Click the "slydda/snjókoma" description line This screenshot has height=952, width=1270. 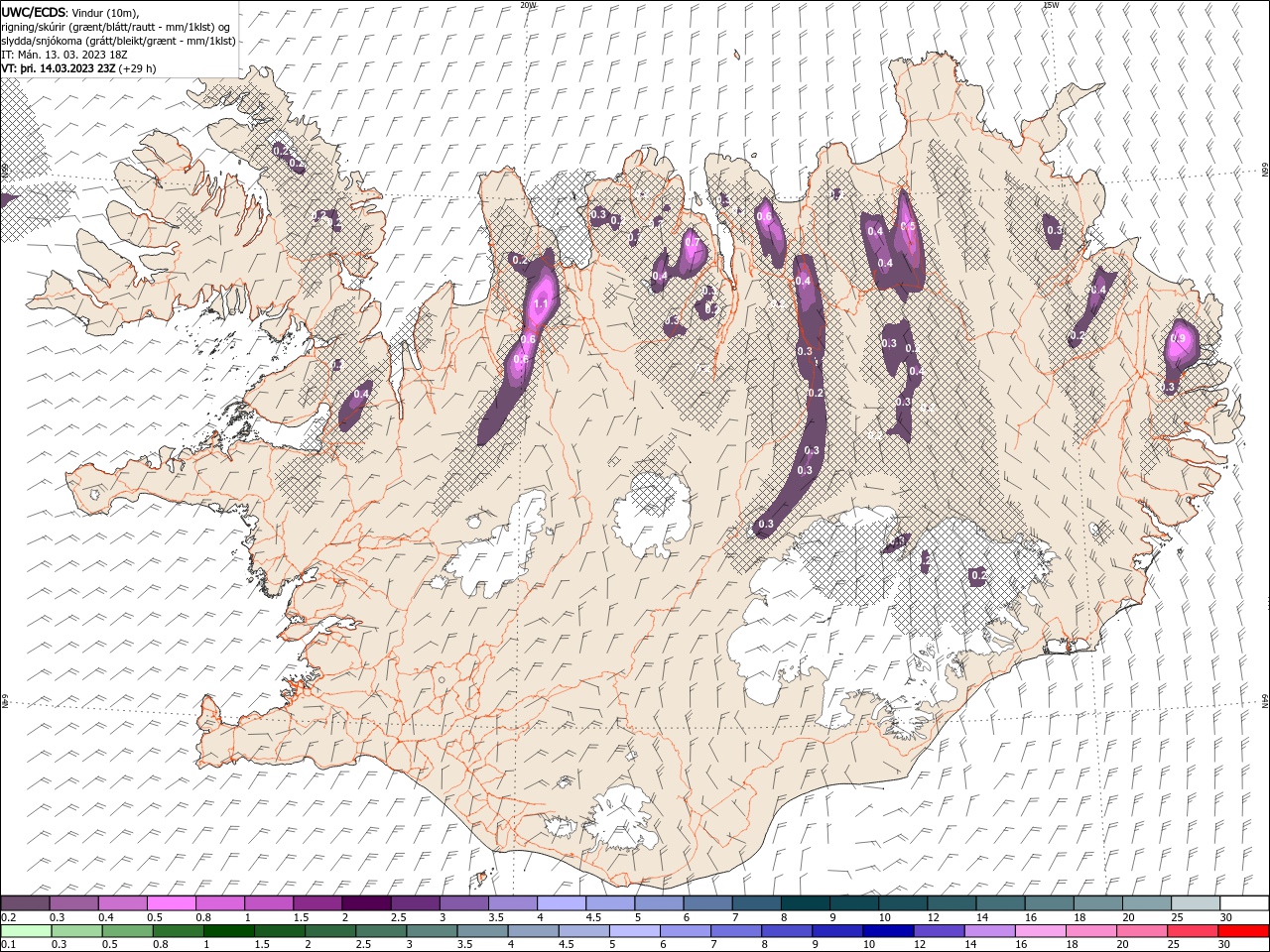click(x=119, y=41)
